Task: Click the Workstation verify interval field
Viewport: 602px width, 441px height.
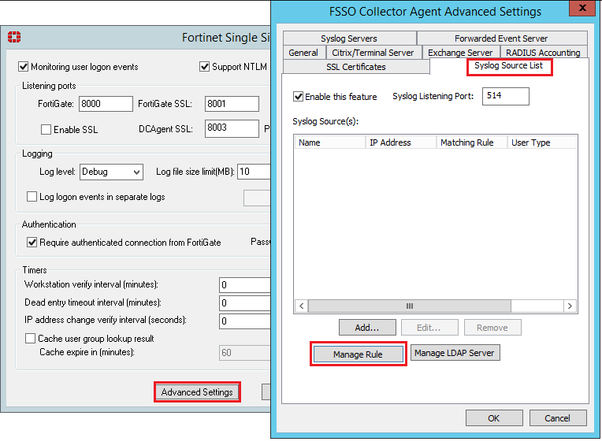Action: [245, 285]
